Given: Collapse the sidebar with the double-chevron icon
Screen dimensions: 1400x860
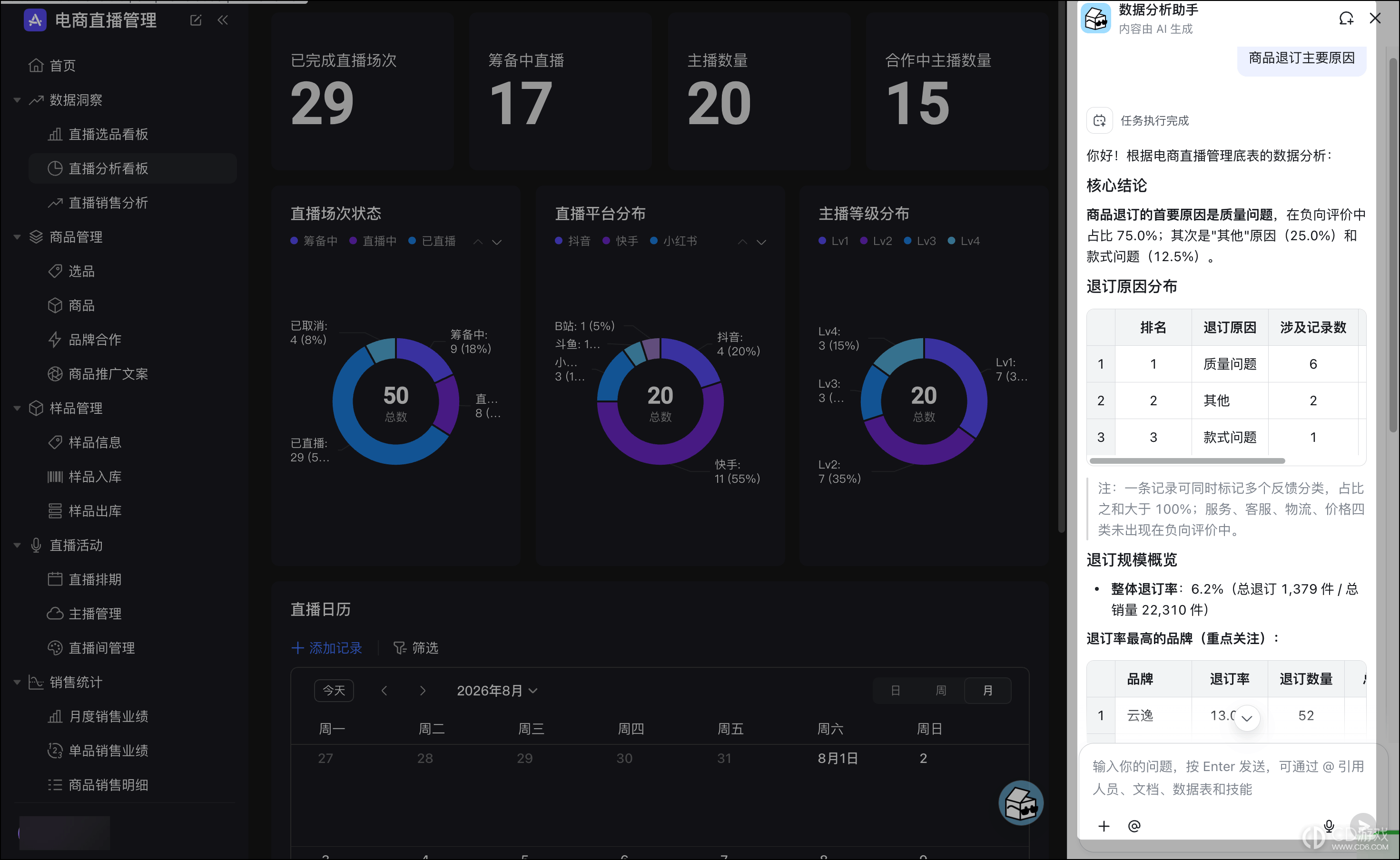Looking at the screenshot, I should point(222,20).
